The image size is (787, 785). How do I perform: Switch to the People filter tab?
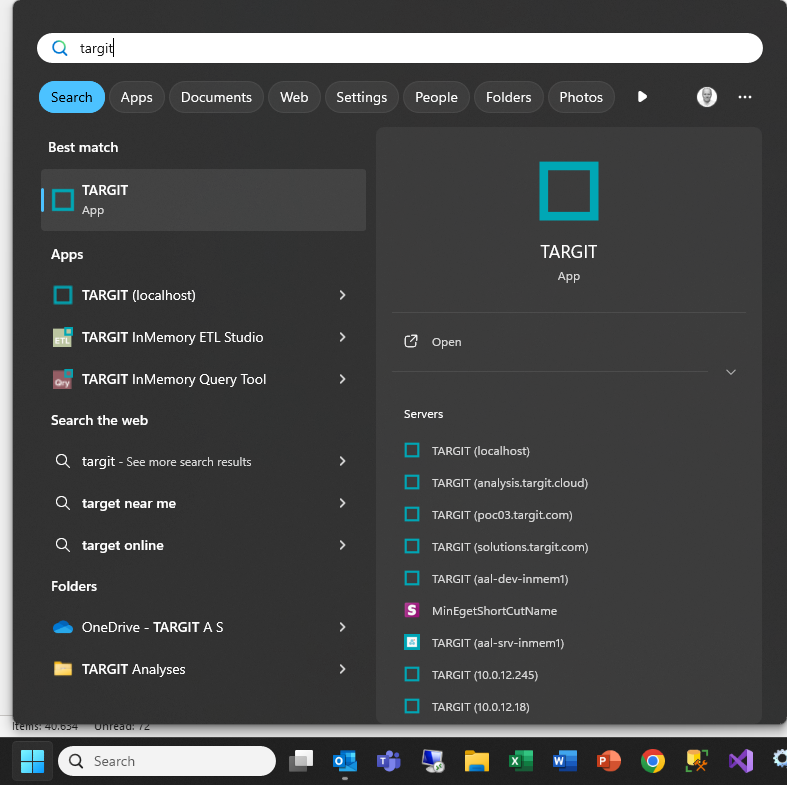click(x=436, y=97)
